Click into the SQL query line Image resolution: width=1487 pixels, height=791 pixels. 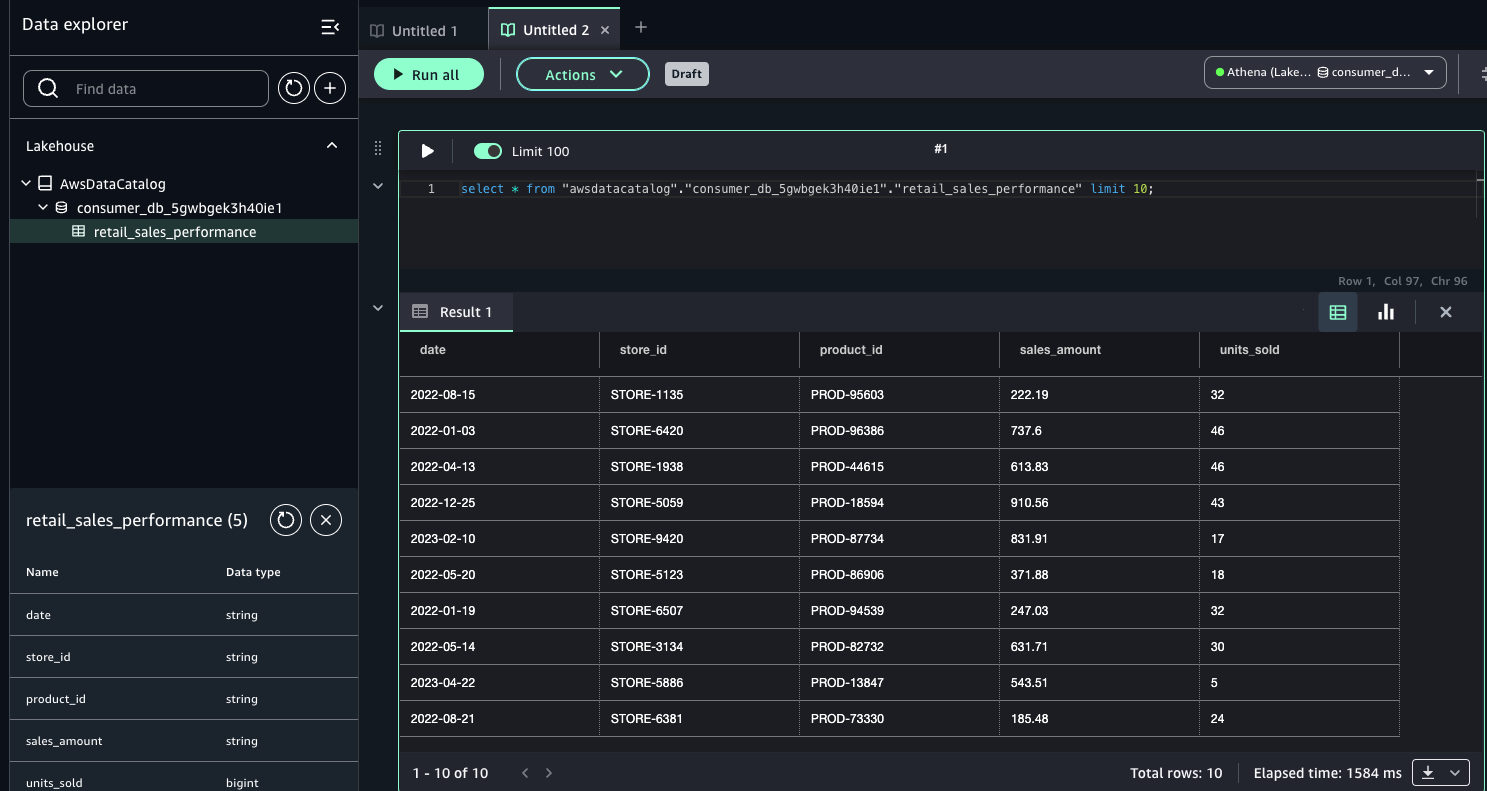point(807,189)
